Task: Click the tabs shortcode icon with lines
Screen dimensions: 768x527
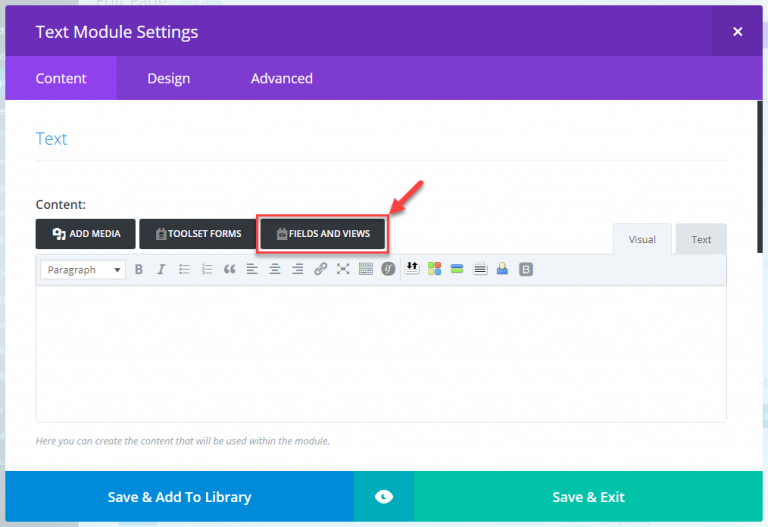Action: (x=480, y=269)
